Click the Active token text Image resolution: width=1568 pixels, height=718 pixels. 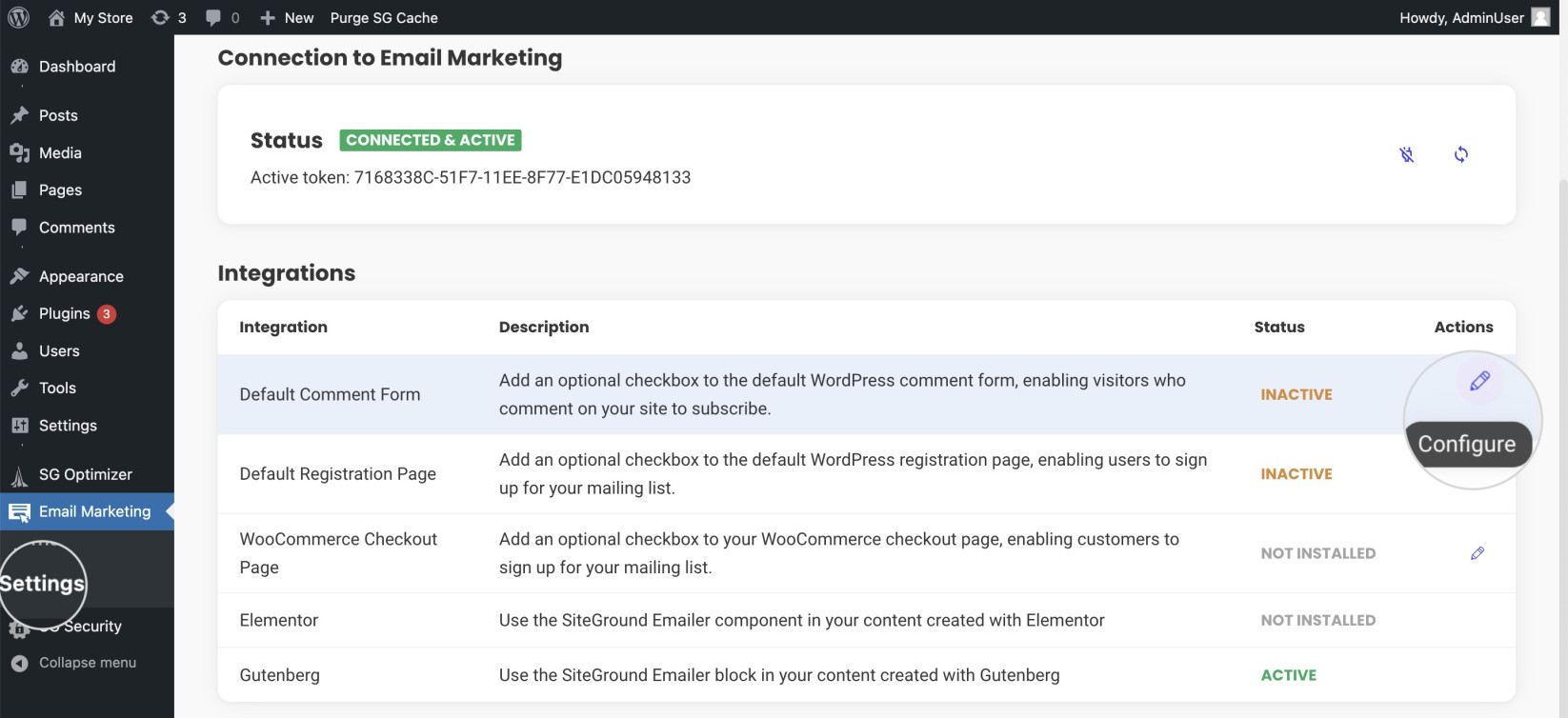(x=471, y=177)
